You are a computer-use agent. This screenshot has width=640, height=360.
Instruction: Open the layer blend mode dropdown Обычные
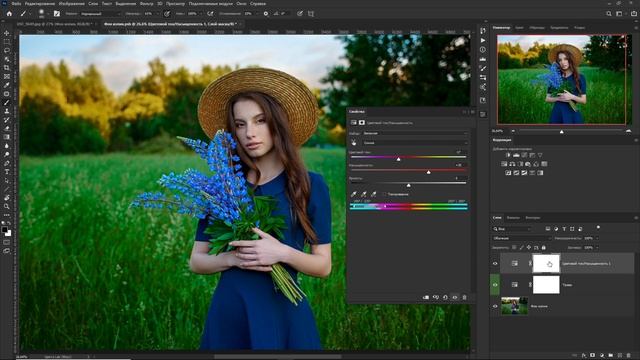[521, 238]
